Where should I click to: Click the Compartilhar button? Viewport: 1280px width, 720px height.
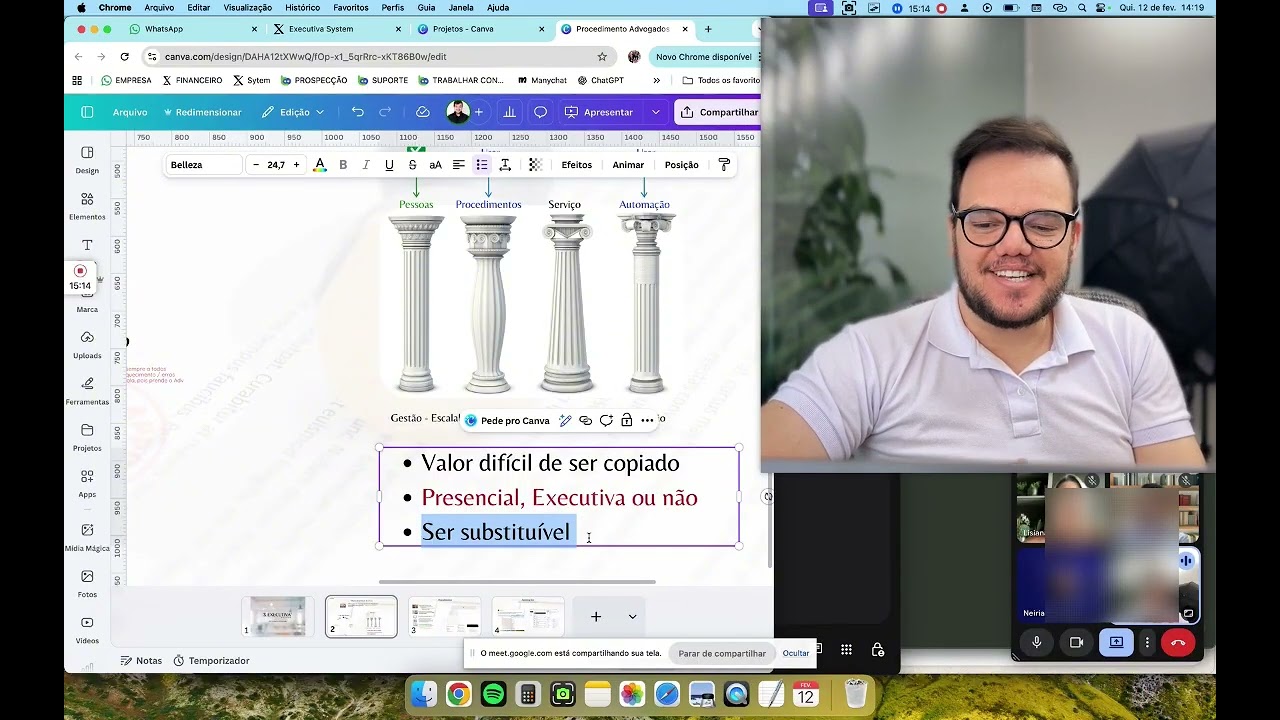(718, 112)
